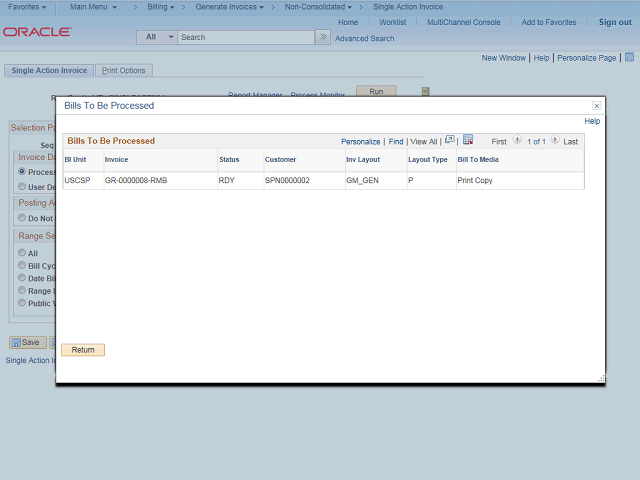Open MultiChannel Console link
The width and height of the screenshot is (640, 480).
pyautogui.click(x=464, y=22)
